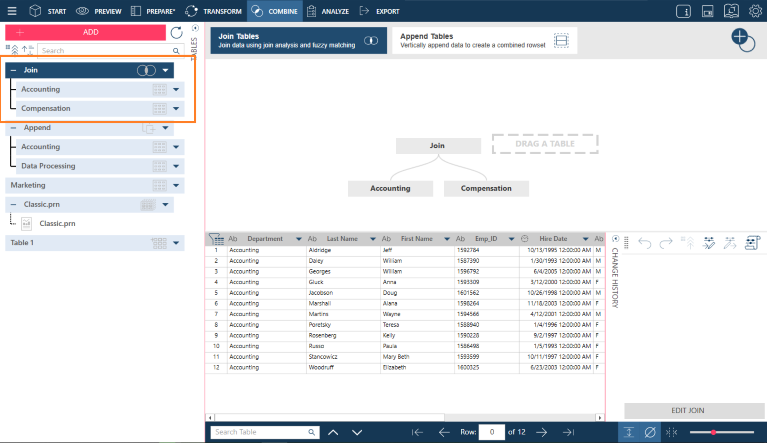This screenshot has width=767, height=443.
Task: Open Compensation dropdown under Join
Action: 176,109
